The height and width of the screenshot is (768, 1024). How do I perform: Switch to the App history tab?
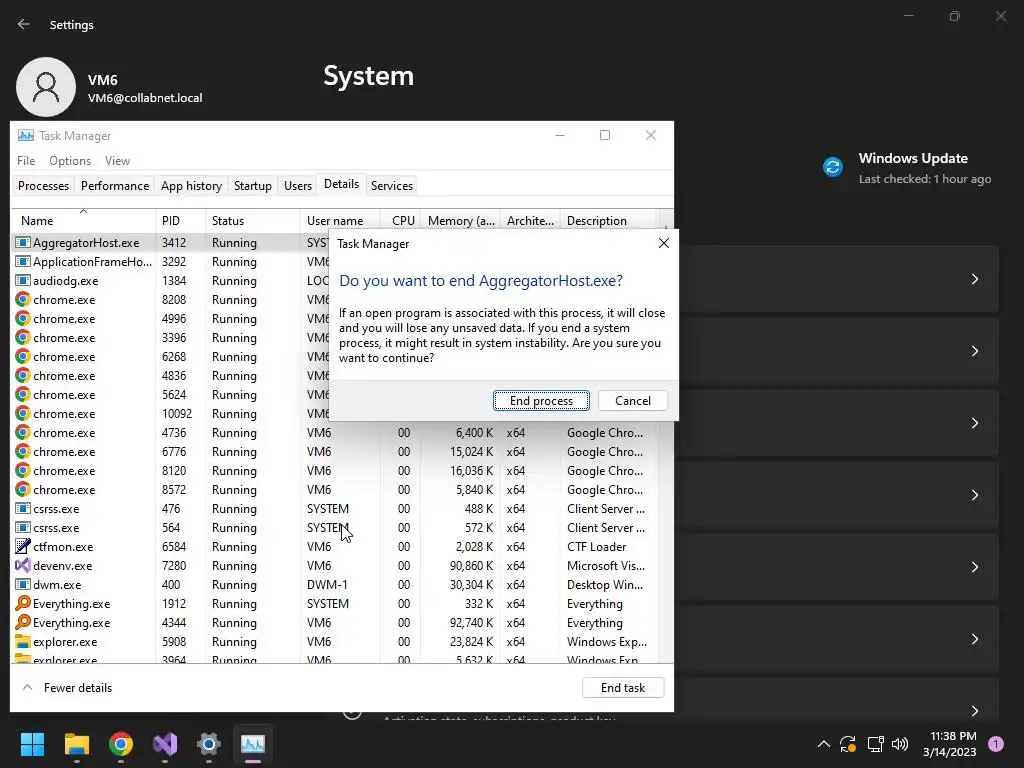pos(191,185)
